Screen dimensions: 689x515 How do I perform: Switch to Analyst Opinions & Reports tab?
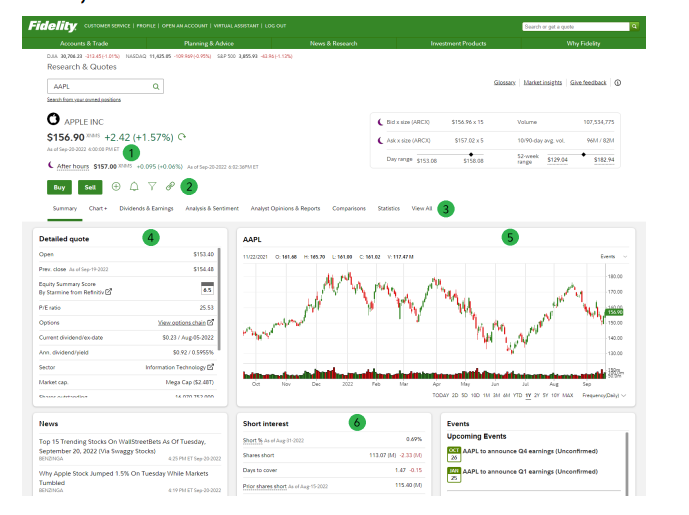(285, 208)
